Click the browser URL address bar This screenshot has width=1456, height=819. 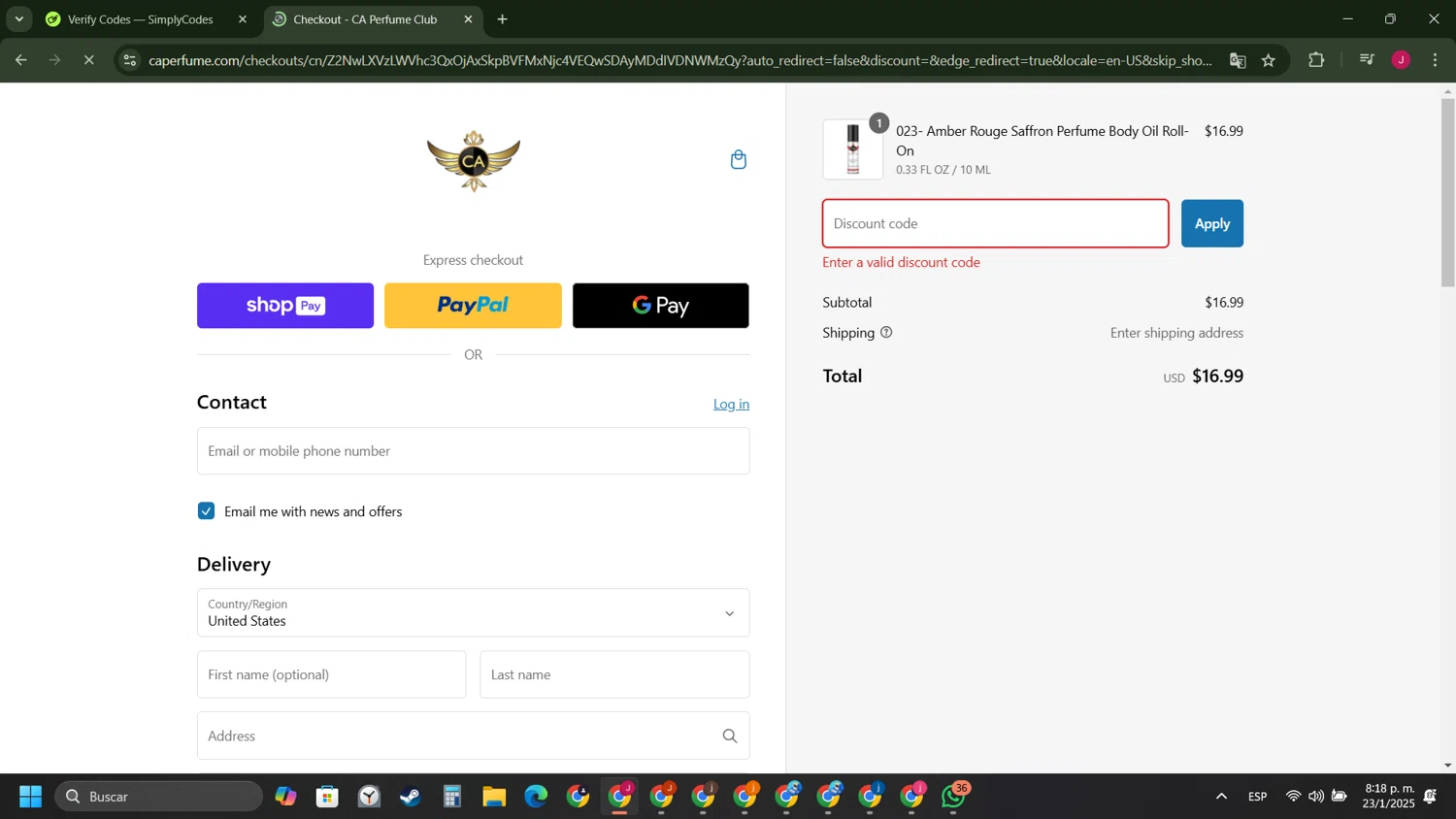click(x=679, y=60)
